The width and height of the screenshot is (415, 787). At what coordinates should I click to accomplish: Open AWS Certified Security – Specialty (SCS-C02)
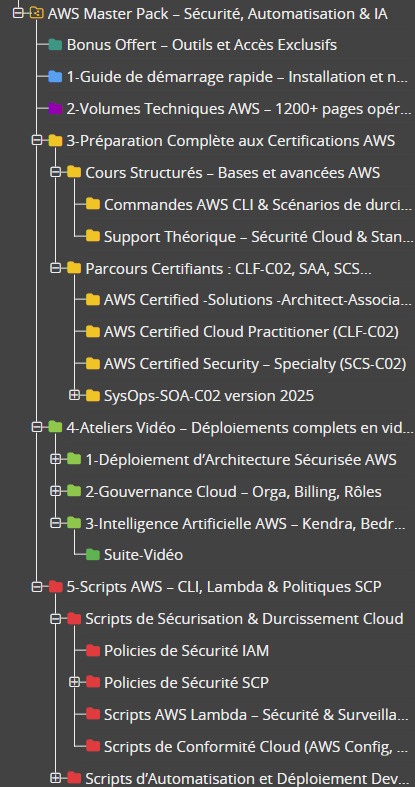click(255, 364)
